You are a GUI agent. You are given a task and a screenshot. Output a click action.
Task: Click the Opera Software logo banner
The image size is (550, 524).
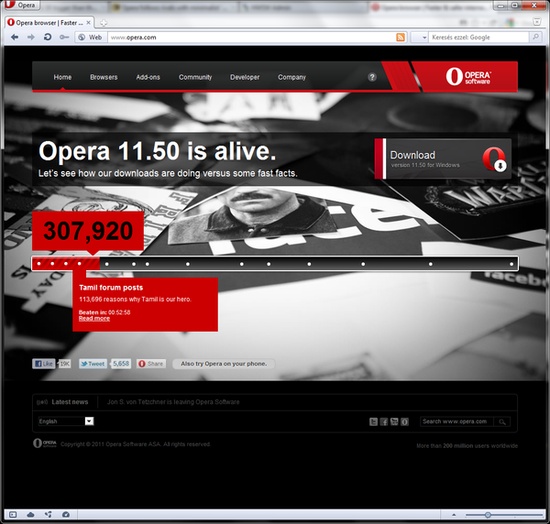(468, 76)
